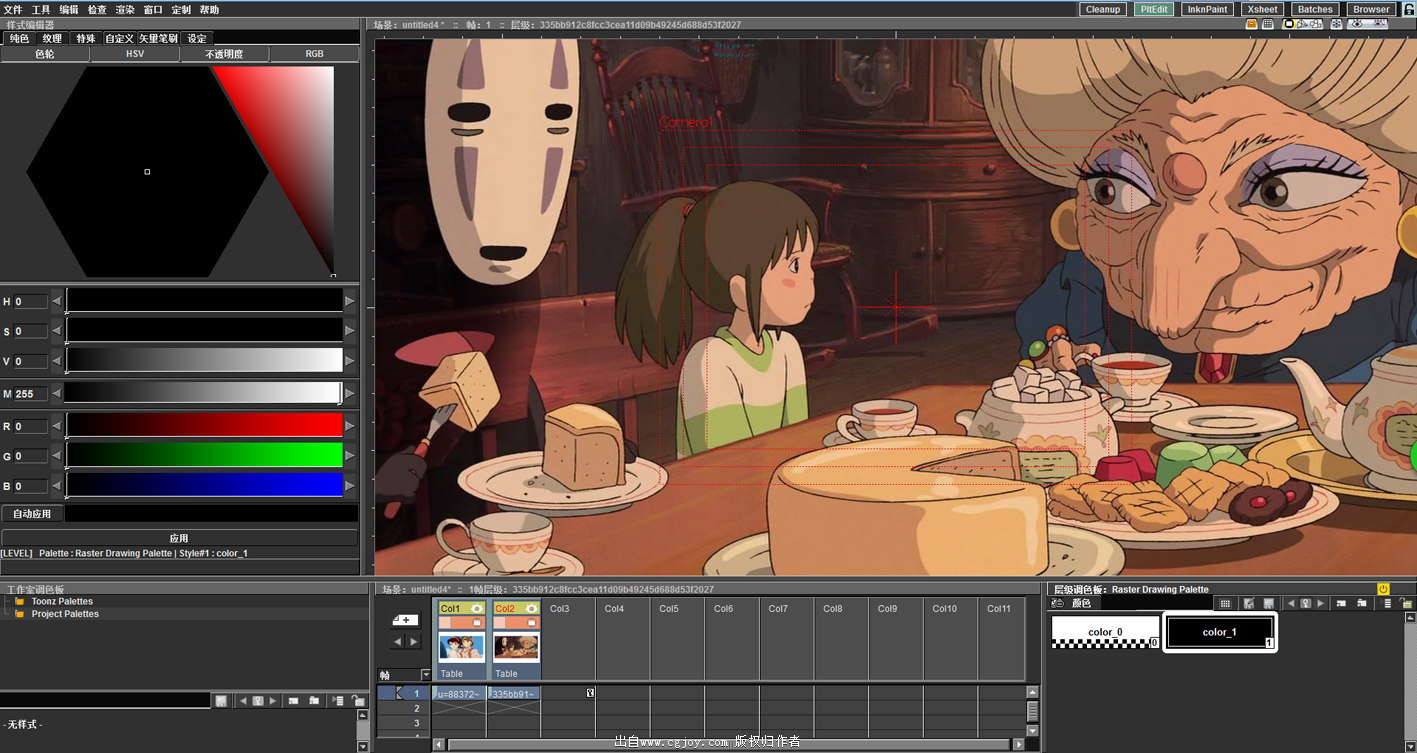Select color_1 swatch in level palette
This screenshot has width=1417, height=753.
tap(1220, 632)
